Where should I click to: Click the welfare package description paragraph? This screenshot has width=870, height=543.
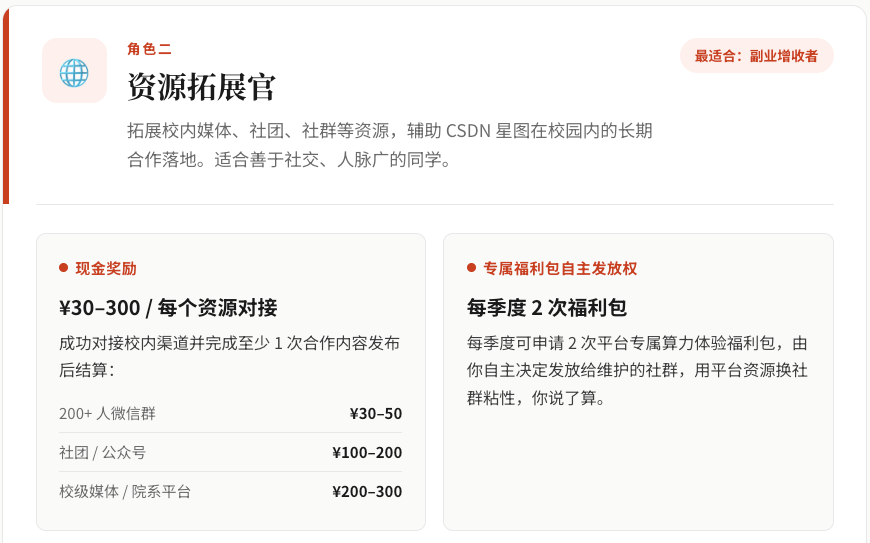click(637, 370)
